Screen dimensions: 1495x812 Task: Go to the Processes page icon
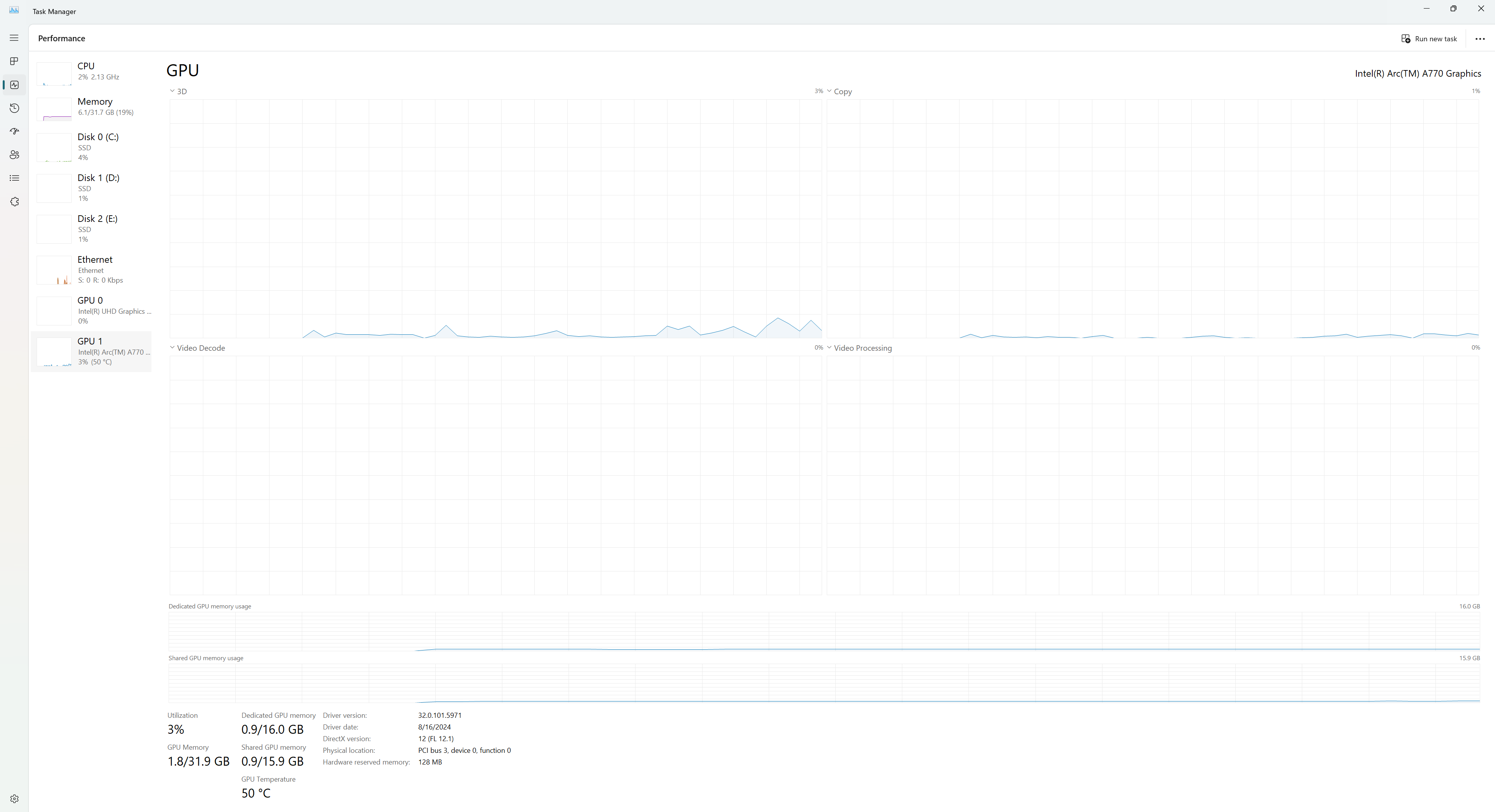[14, 62]
